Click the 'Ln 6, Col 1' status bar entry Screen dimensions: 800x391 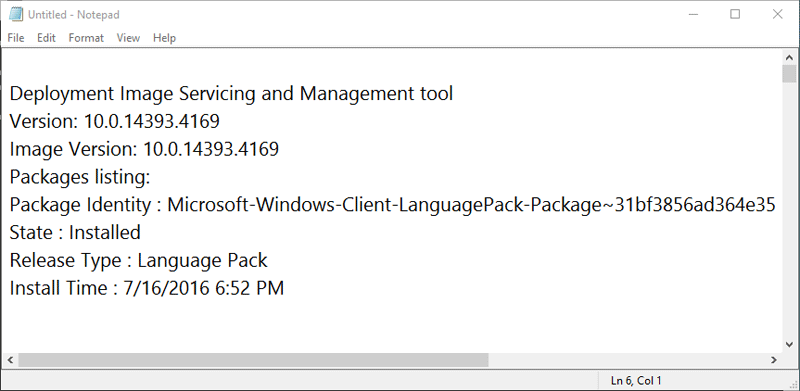pos(636,380)
